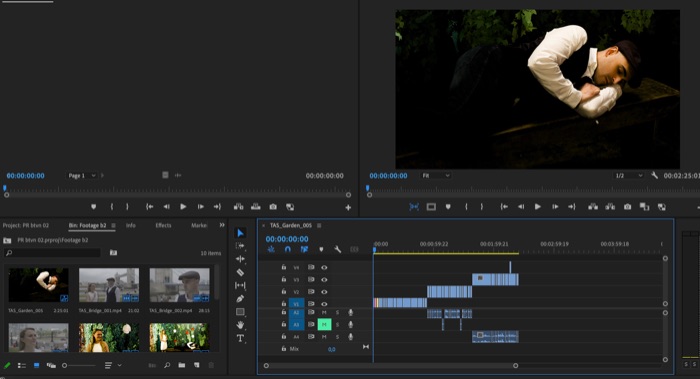
Task: Switch bin to freeform view
Action: (x=51, y=365)
